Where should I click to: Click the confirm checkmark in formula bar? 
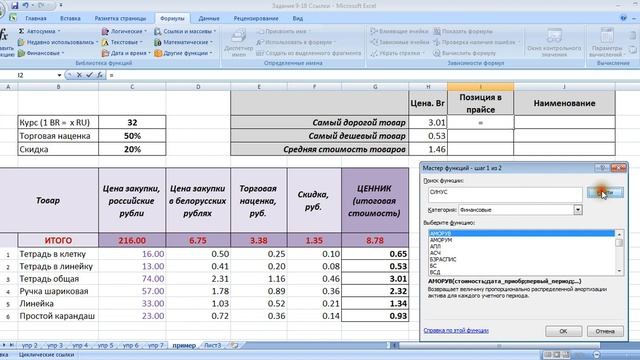point(89,75)
